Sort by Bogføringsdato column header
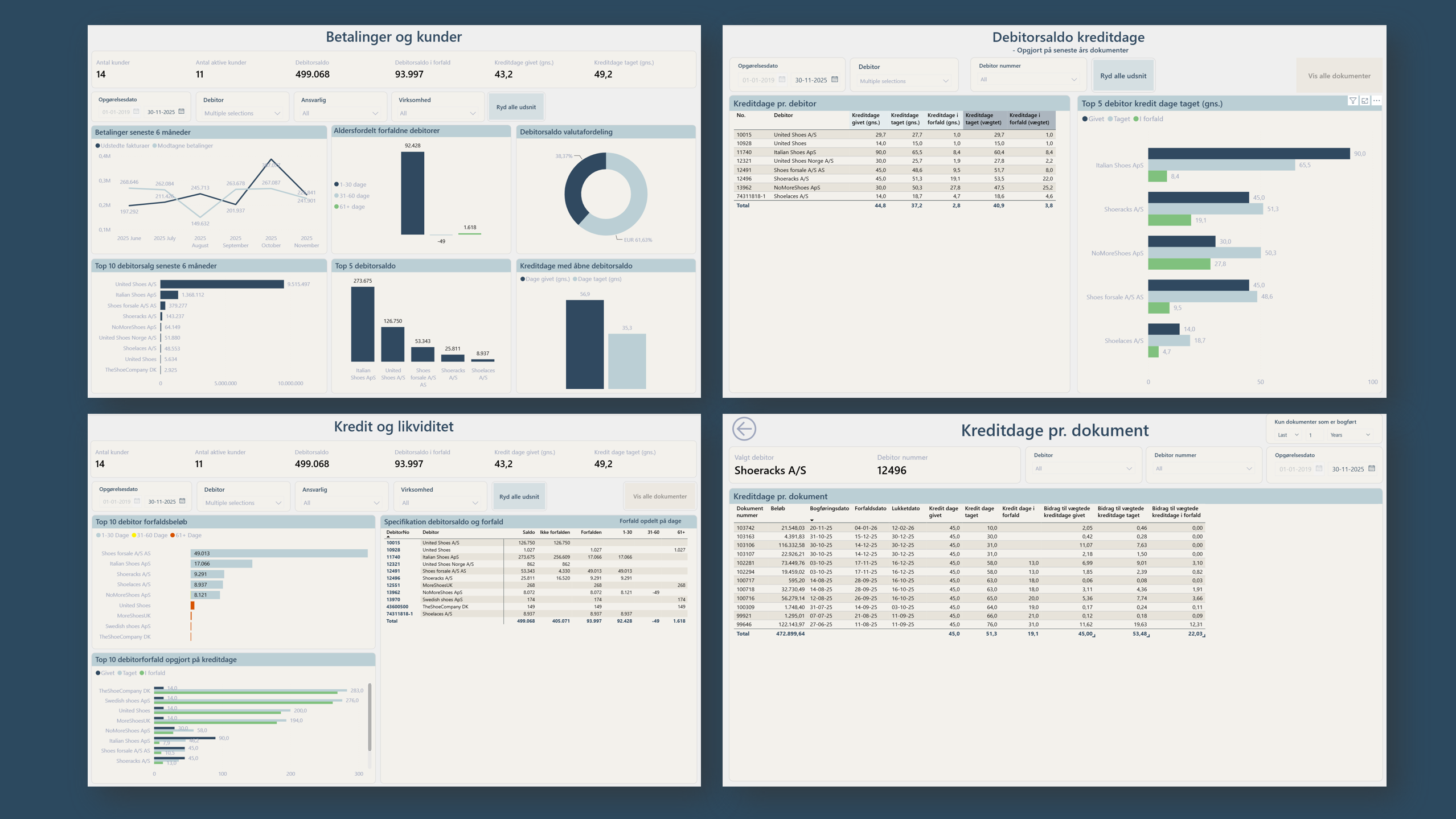This screenshot has height=819, width=1456. (829, 509)
